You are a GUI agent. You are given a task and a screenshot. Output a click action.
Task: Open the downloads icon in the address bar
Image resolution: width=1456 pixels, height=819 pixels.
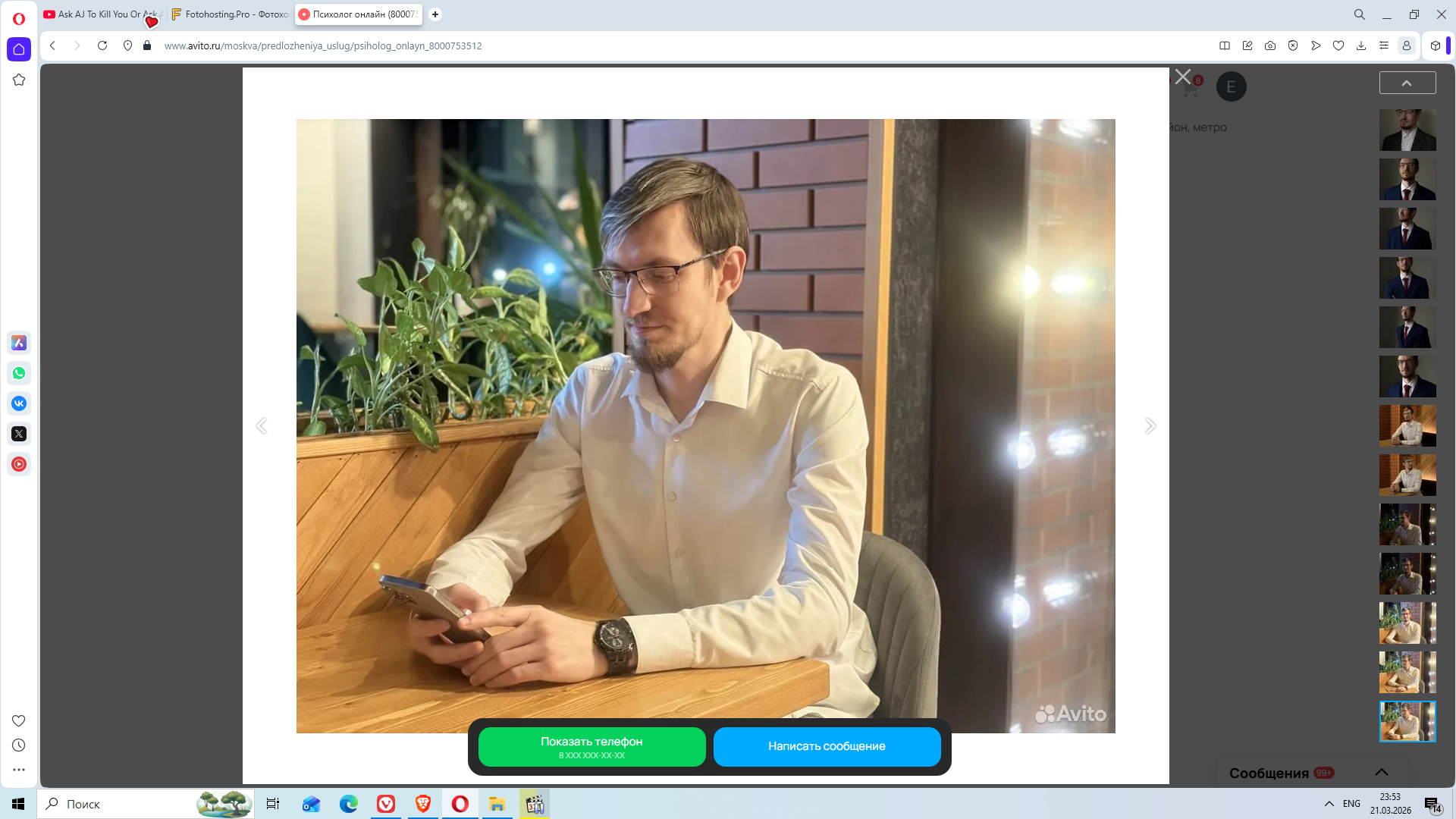click(1361, 45)
